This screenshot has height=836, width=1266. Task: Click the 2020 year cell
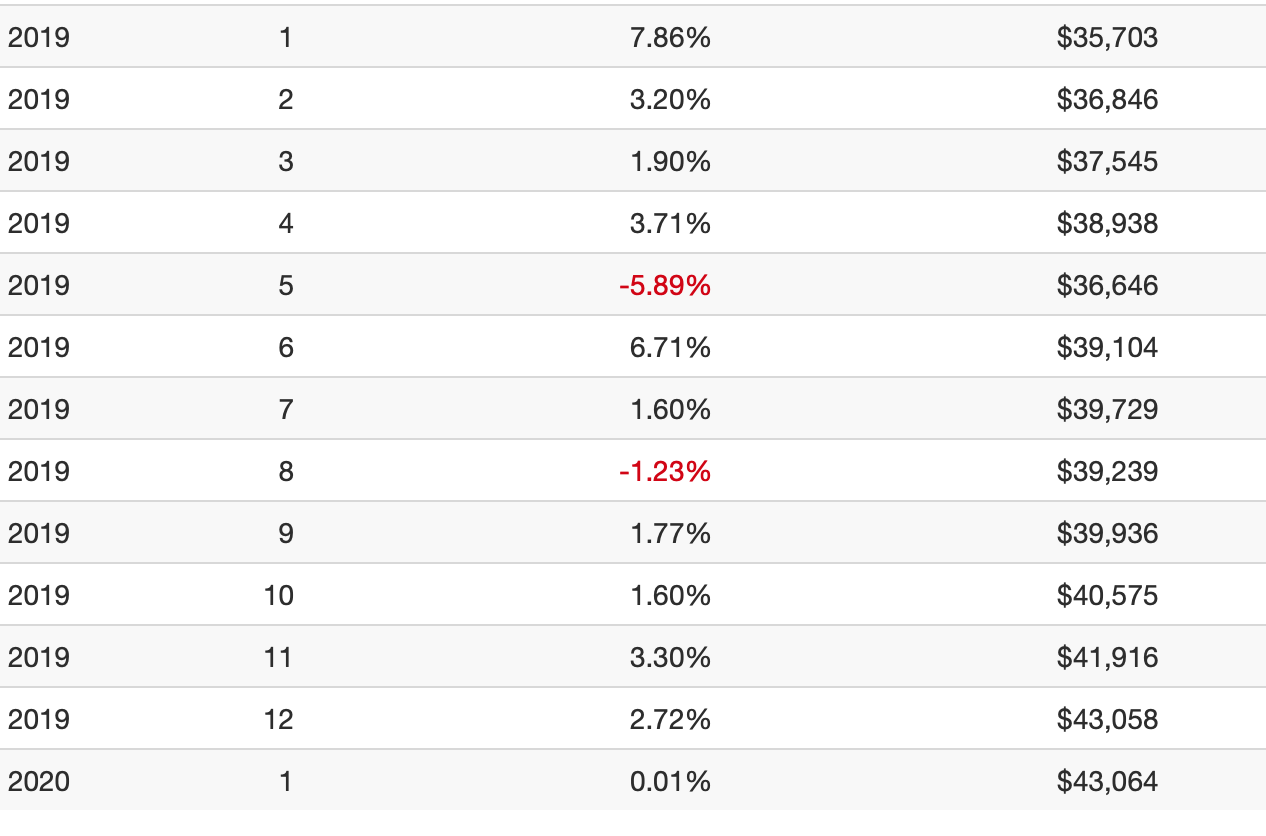point(39,781)
